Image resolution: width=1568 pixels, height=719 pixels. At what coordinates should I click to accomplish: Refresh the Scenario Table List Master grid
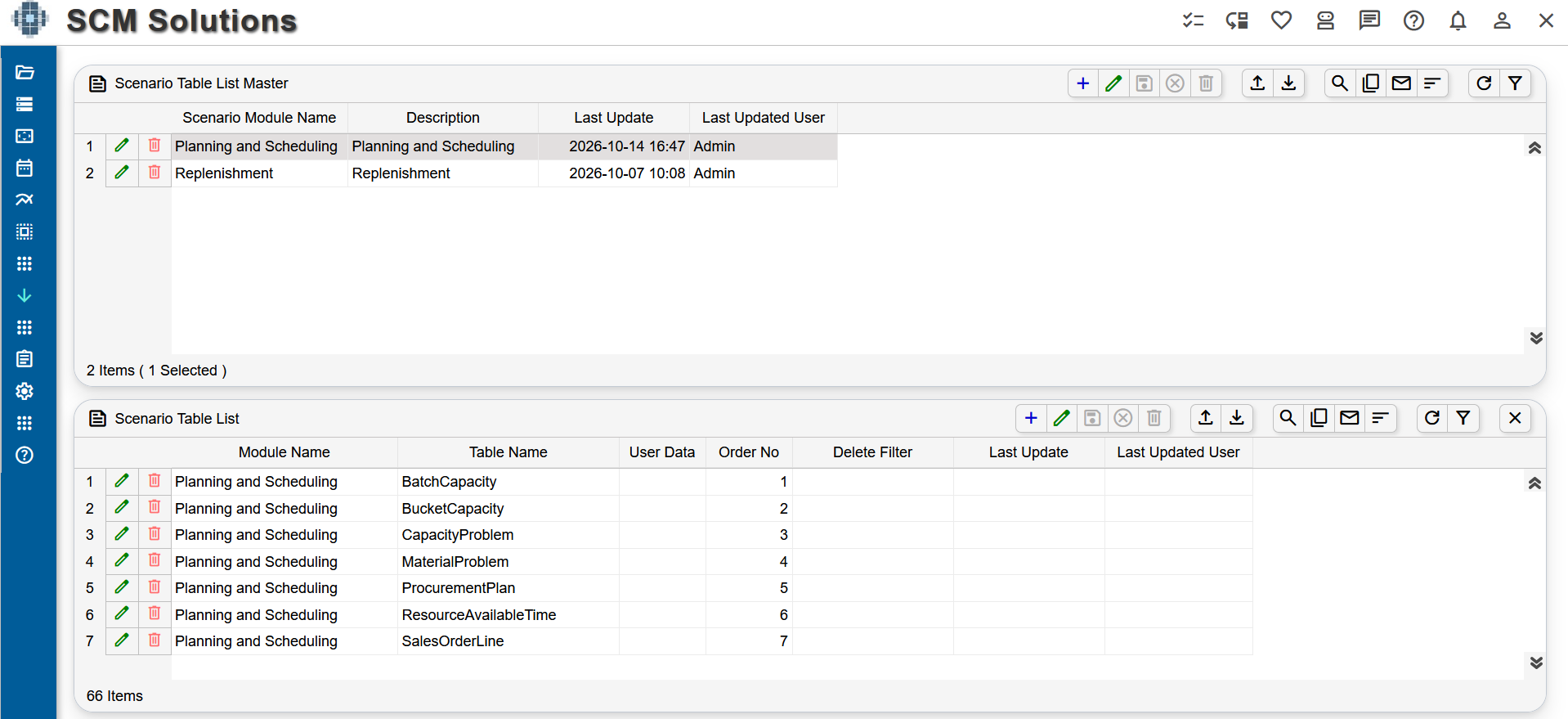pyautogui.click(x=1484, y=83)
